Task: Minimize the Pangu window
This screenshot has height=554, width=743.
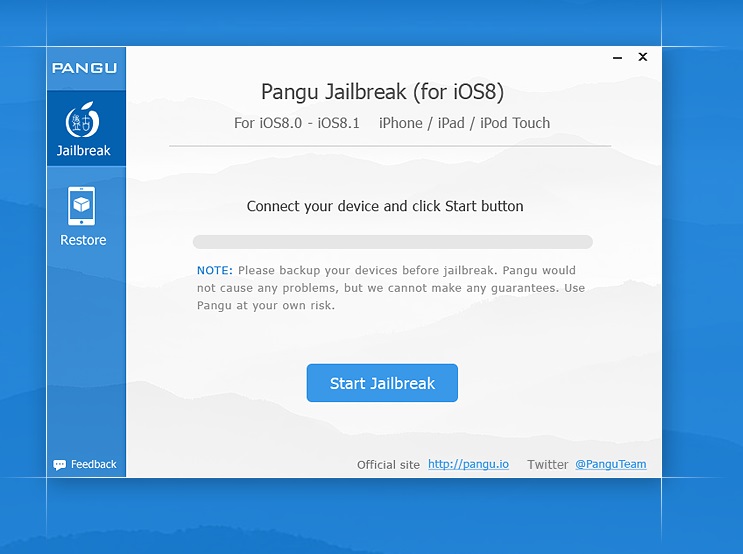Action: tap(617, 58)
